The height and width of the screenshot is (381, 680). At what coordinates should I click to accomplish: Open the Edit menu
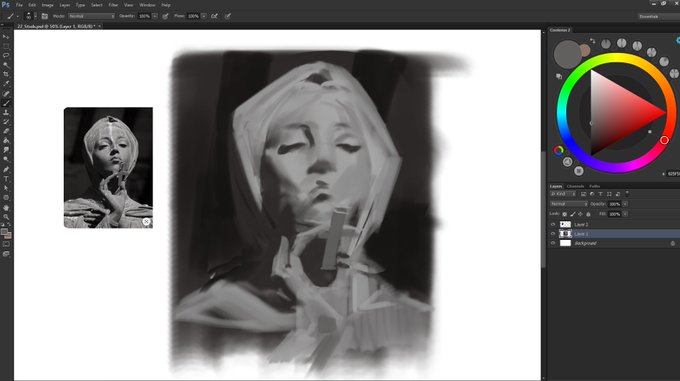pyautogui.click(x=32, y=5)
